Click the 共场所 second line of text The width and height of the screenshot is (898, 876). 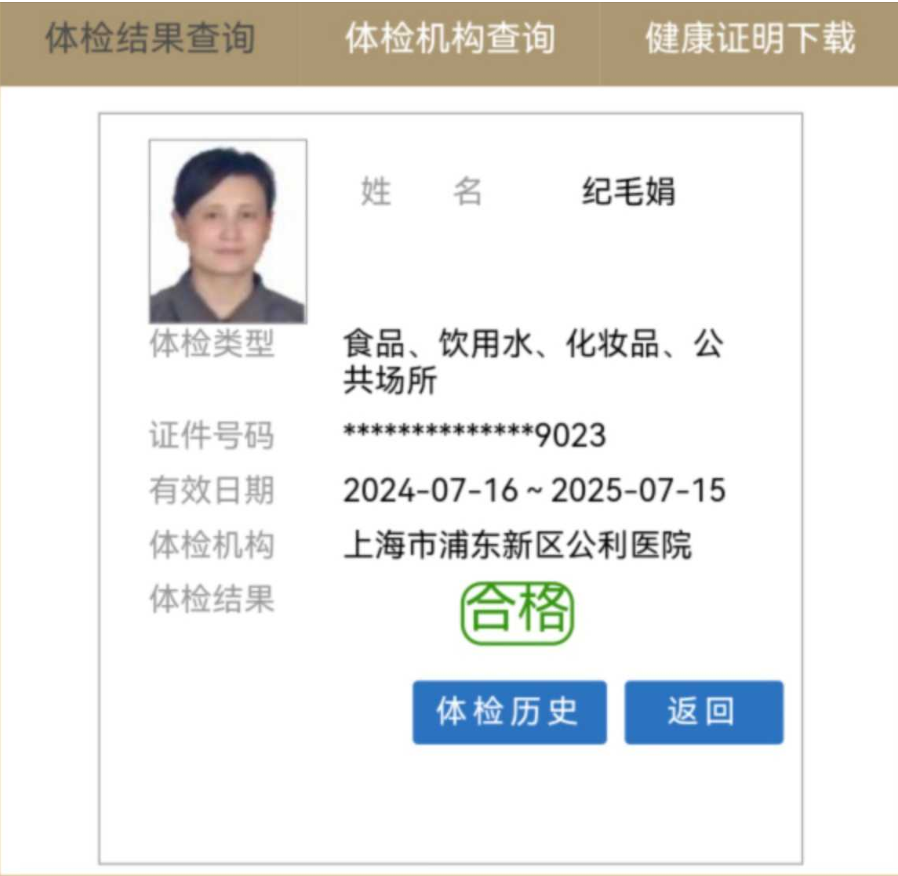point(391,380)
